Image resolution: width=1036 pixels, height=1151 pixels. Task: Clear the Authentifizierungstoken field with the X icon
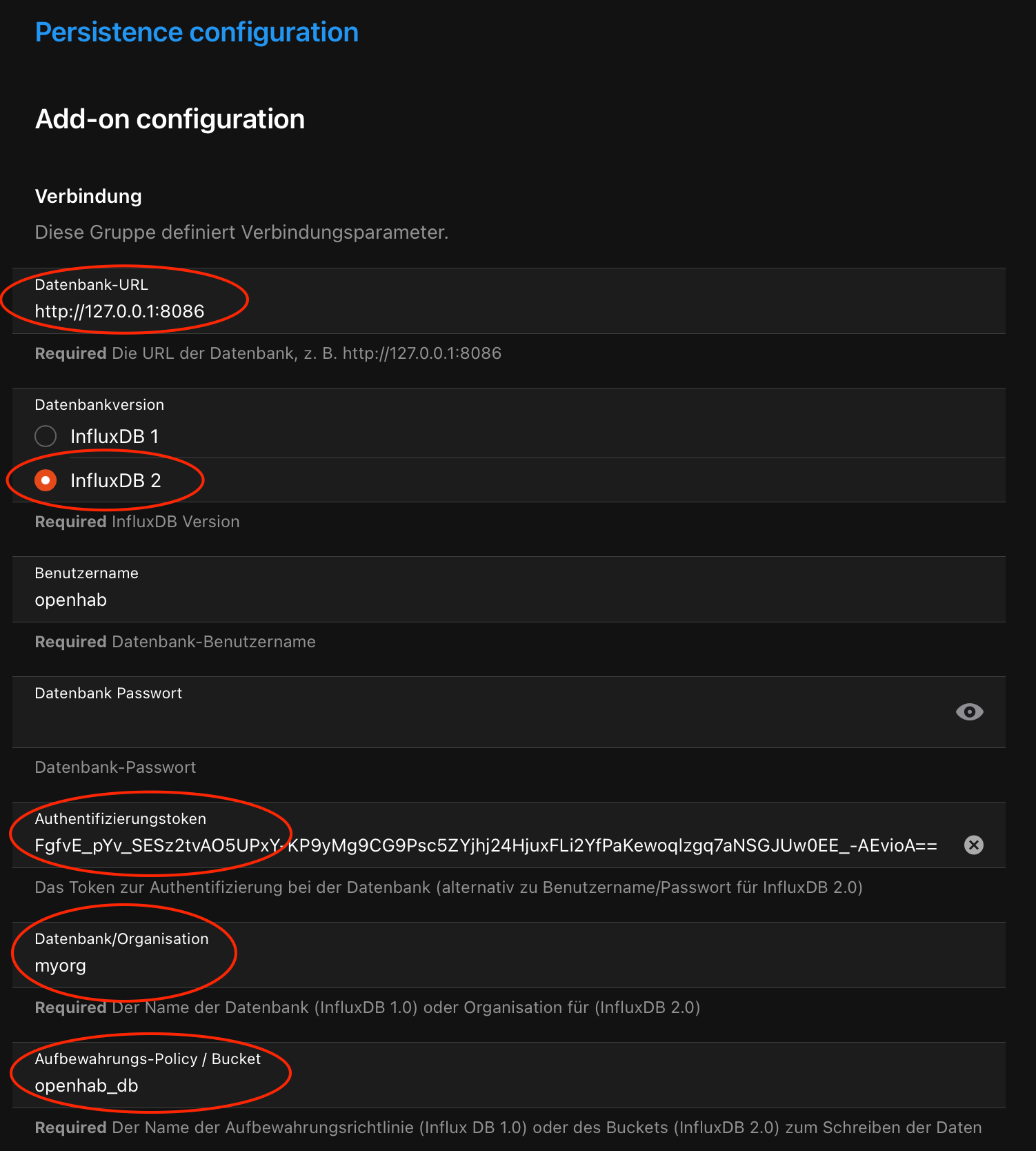tap(973, 845)
